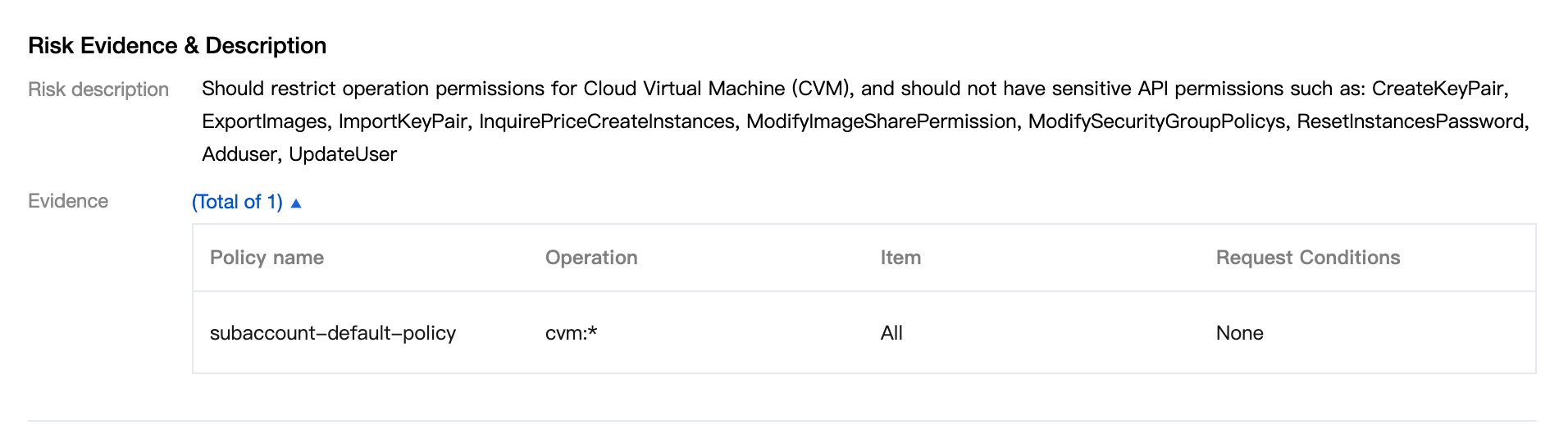Select the "Policy name" column header
Image resolution: width=1568 pixels, height=425 pixels.
click(x=267, y=258)
